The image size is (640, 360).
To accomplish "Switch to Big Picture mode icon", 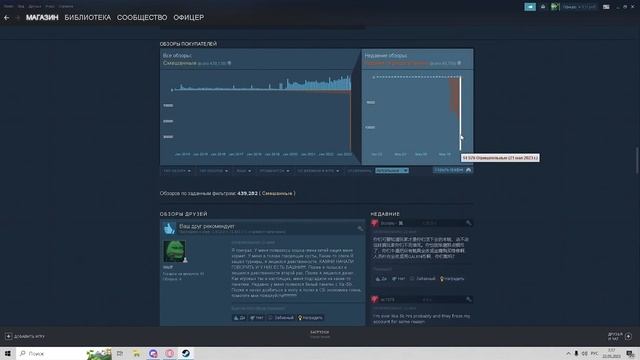I will (x=606, y=7).
